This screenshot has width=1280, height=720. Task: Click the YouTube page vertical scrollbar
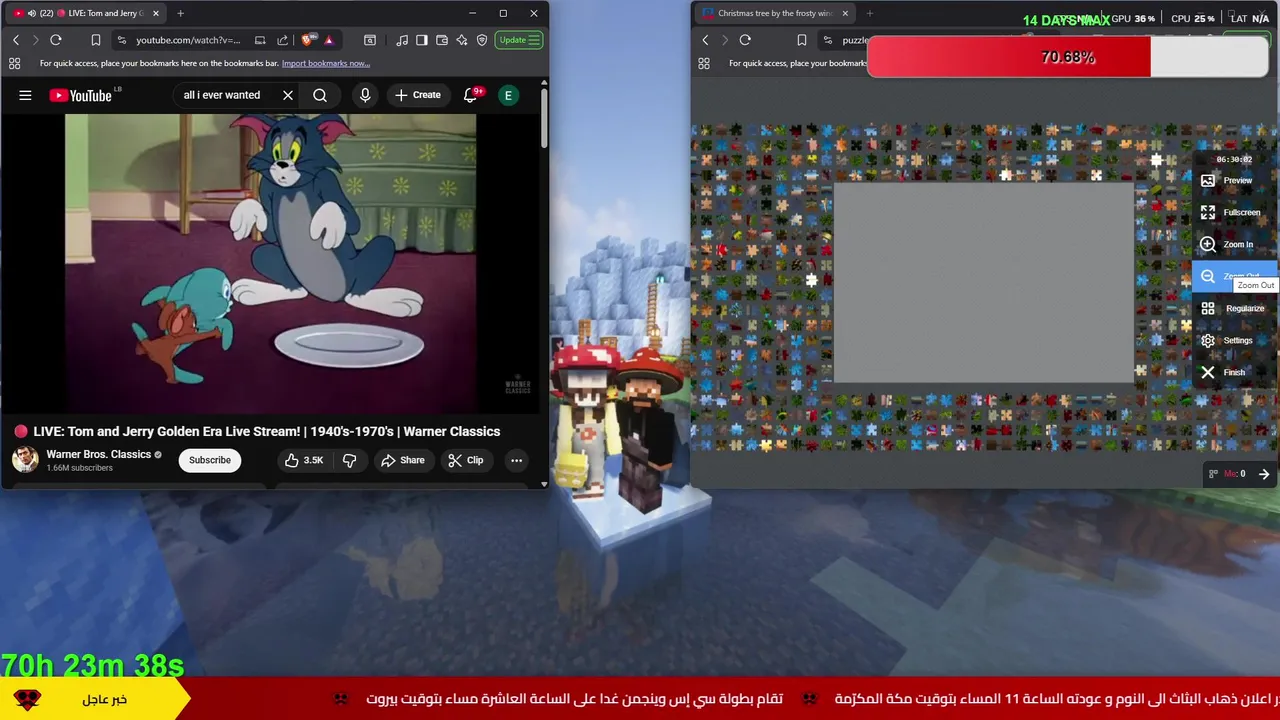click(x=544, y=120)
